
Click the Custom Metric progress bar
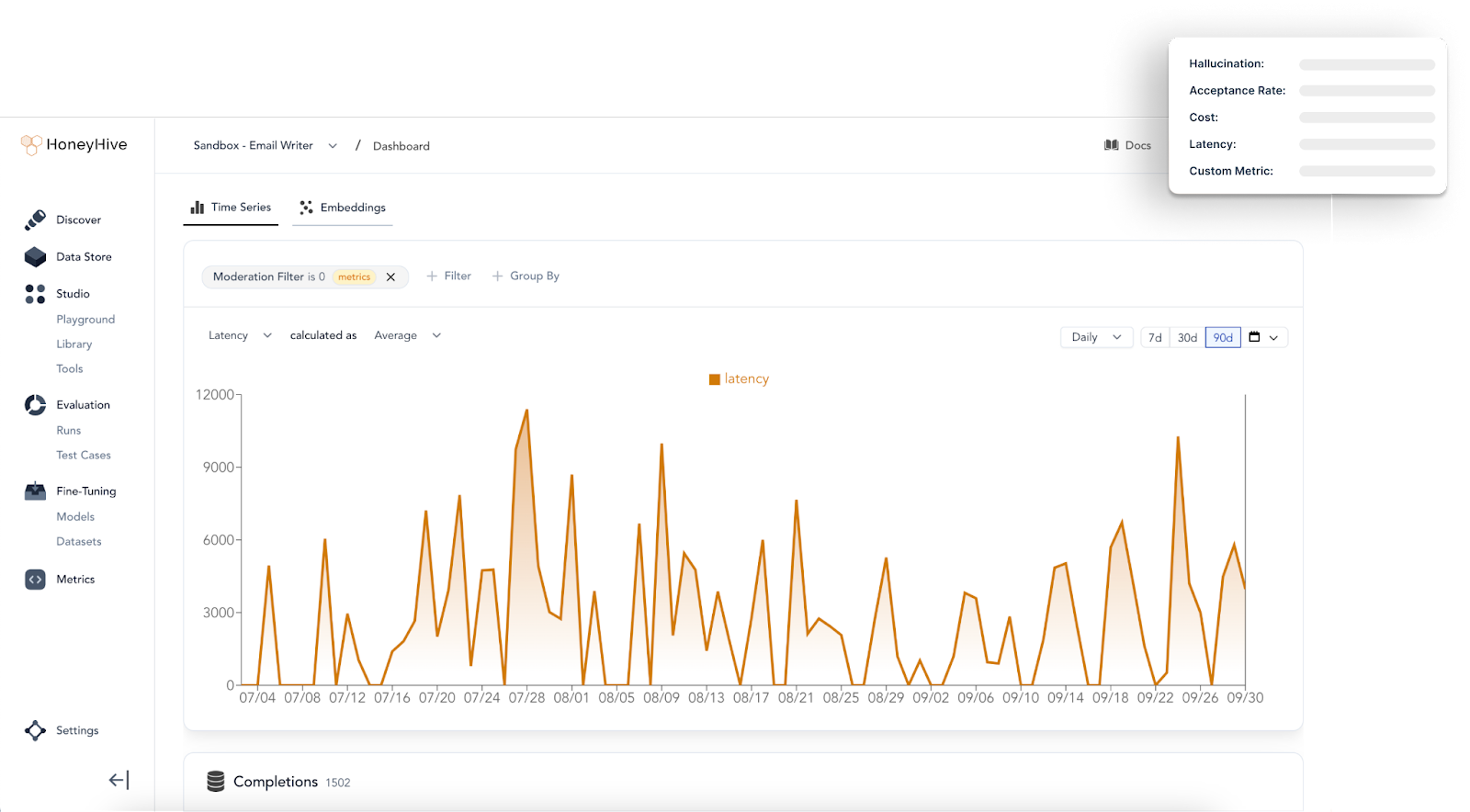click(x=1367, y=171)
